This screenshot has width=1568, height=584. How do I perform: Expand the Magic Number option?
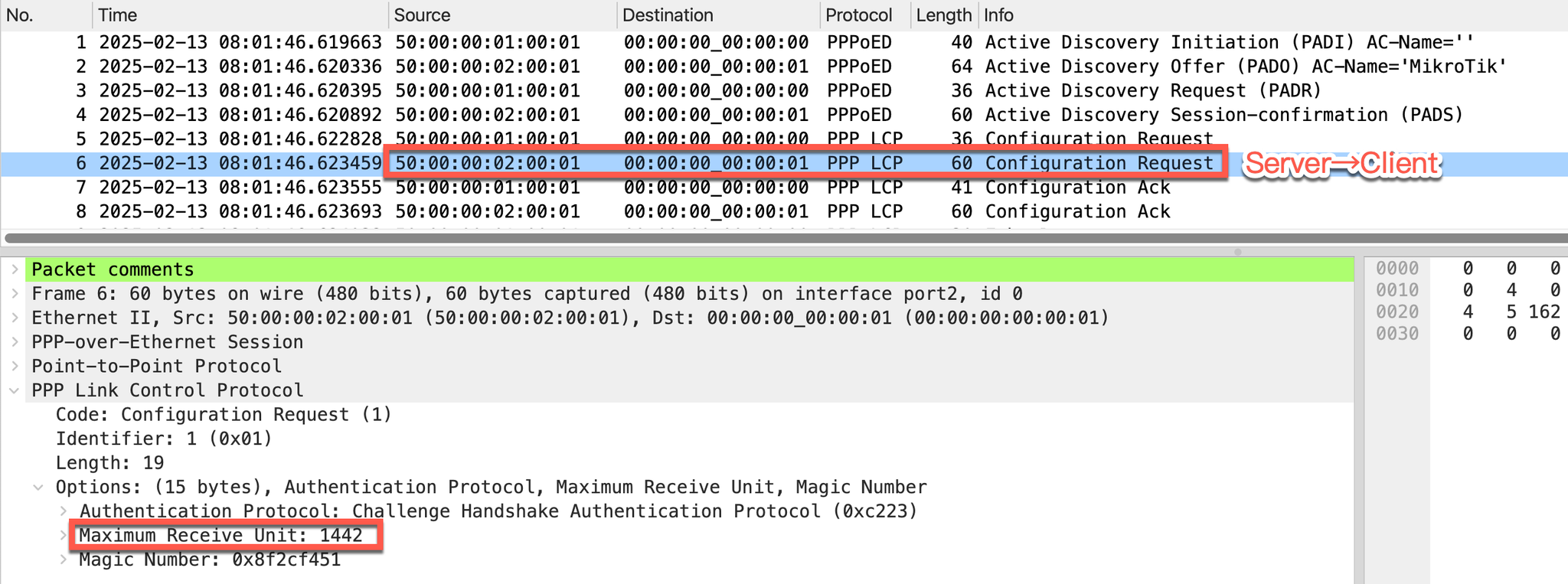click(x=64, y=560)
